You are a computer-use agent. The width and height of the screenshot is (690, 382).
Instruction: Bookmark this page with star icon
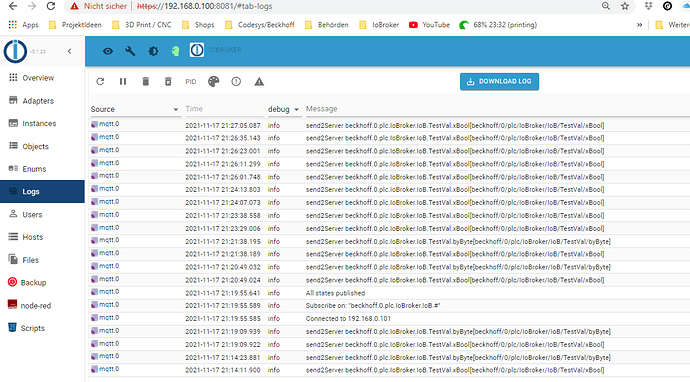click(625, 6)
